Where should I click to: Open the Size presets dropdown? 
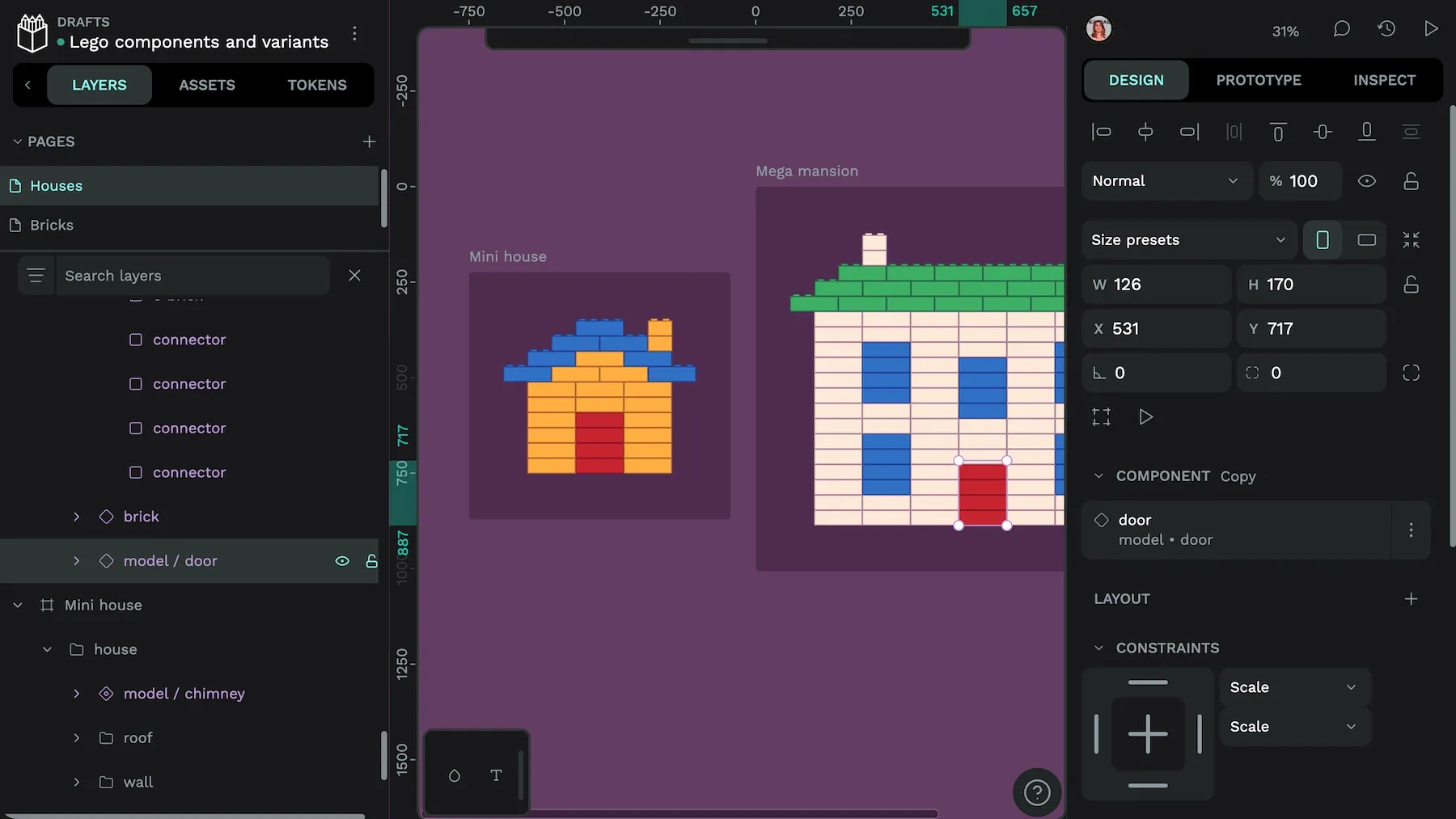click(x=1187, y=239)
